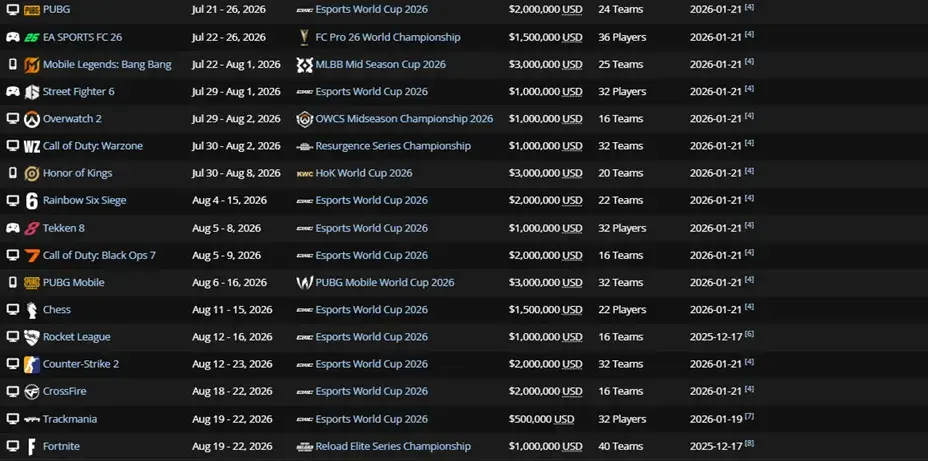Image resolution: width=928 pixels, height=461 pixels.
Task: Click the Resurgence Series Championship logo icon
Action: coord(304,146)
